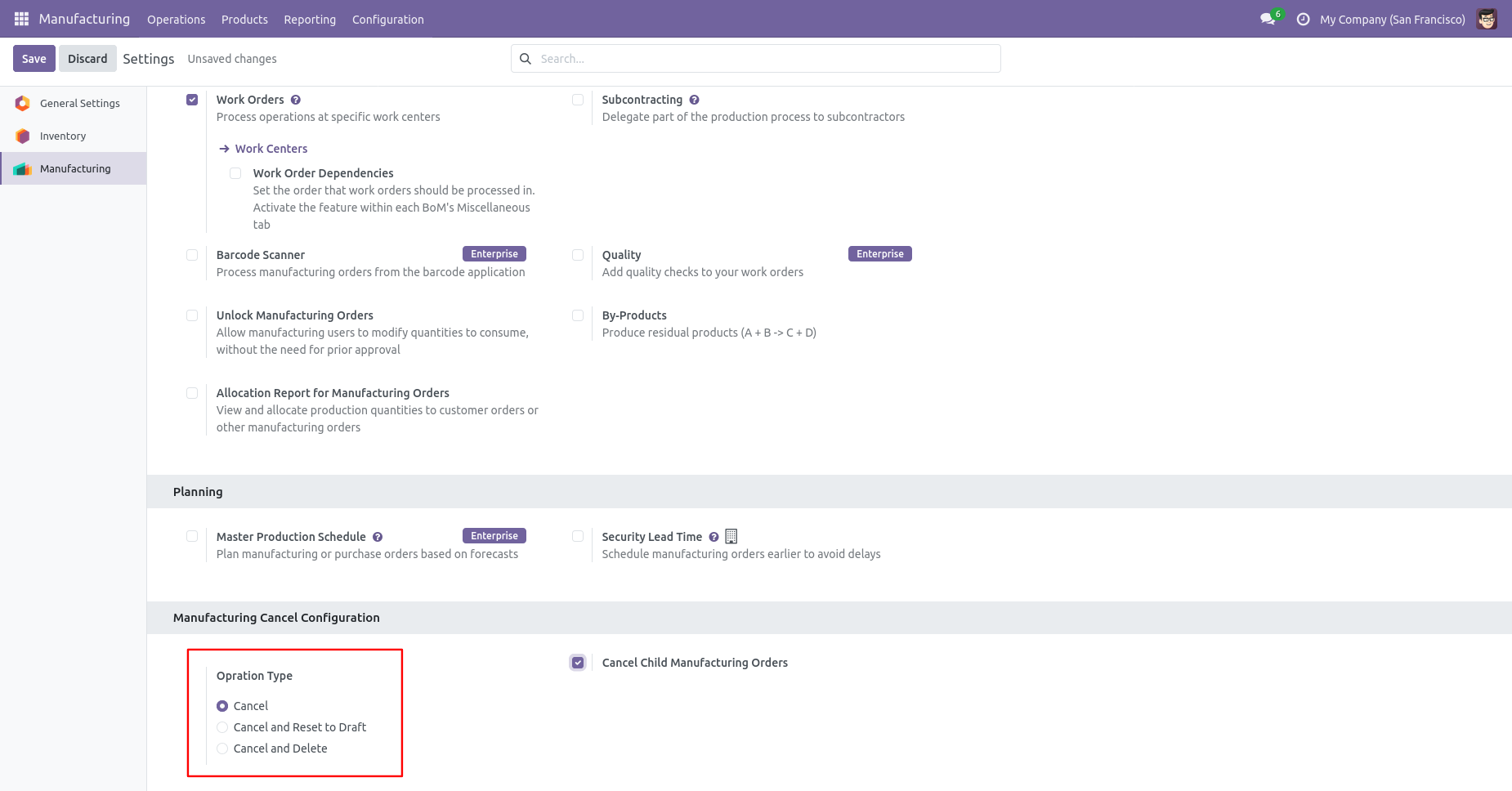Open the Work Centers link
This screenshot has width=1512, height=791.
click(271, 149)
